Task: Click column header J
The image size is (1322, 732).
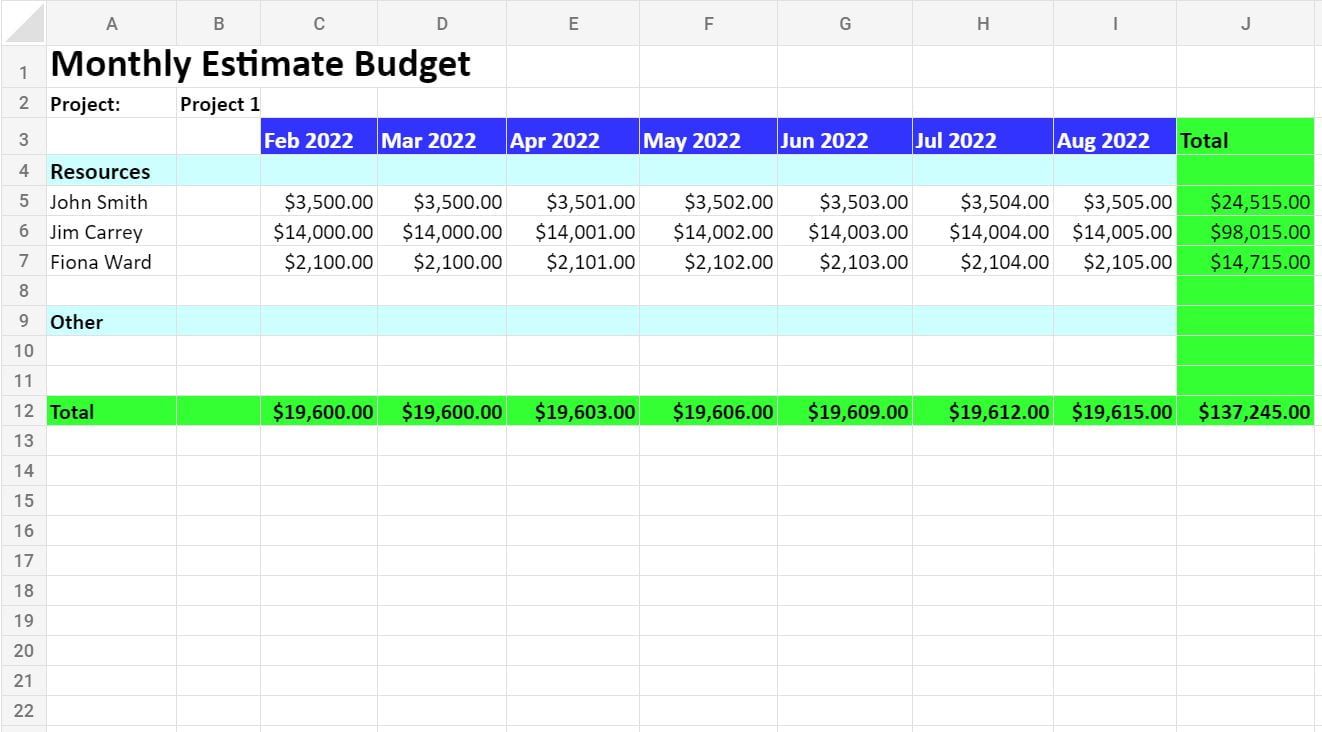Action: (x=1245, y=22)
